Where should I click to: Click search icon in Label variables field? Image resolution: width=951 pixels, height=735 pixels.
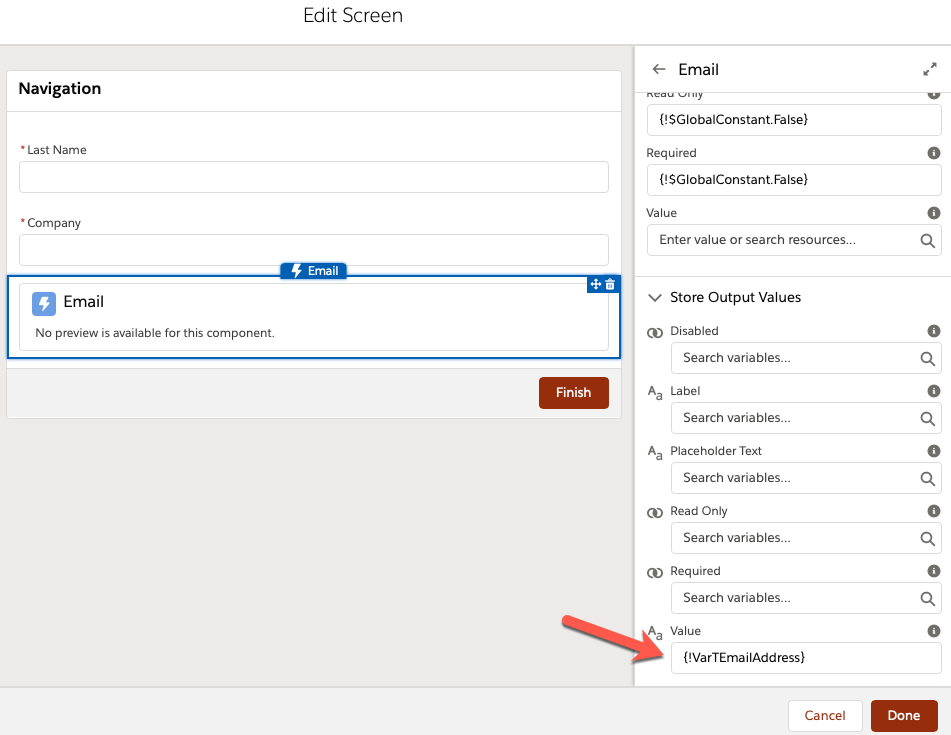tap(927, 418)
